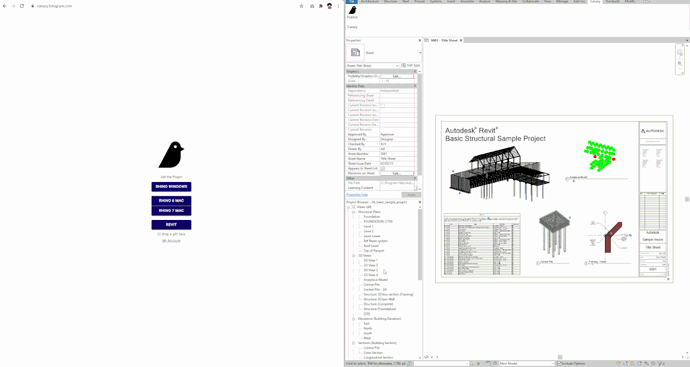Click the large Canary bird logo on webpage

tap(171, 154)
